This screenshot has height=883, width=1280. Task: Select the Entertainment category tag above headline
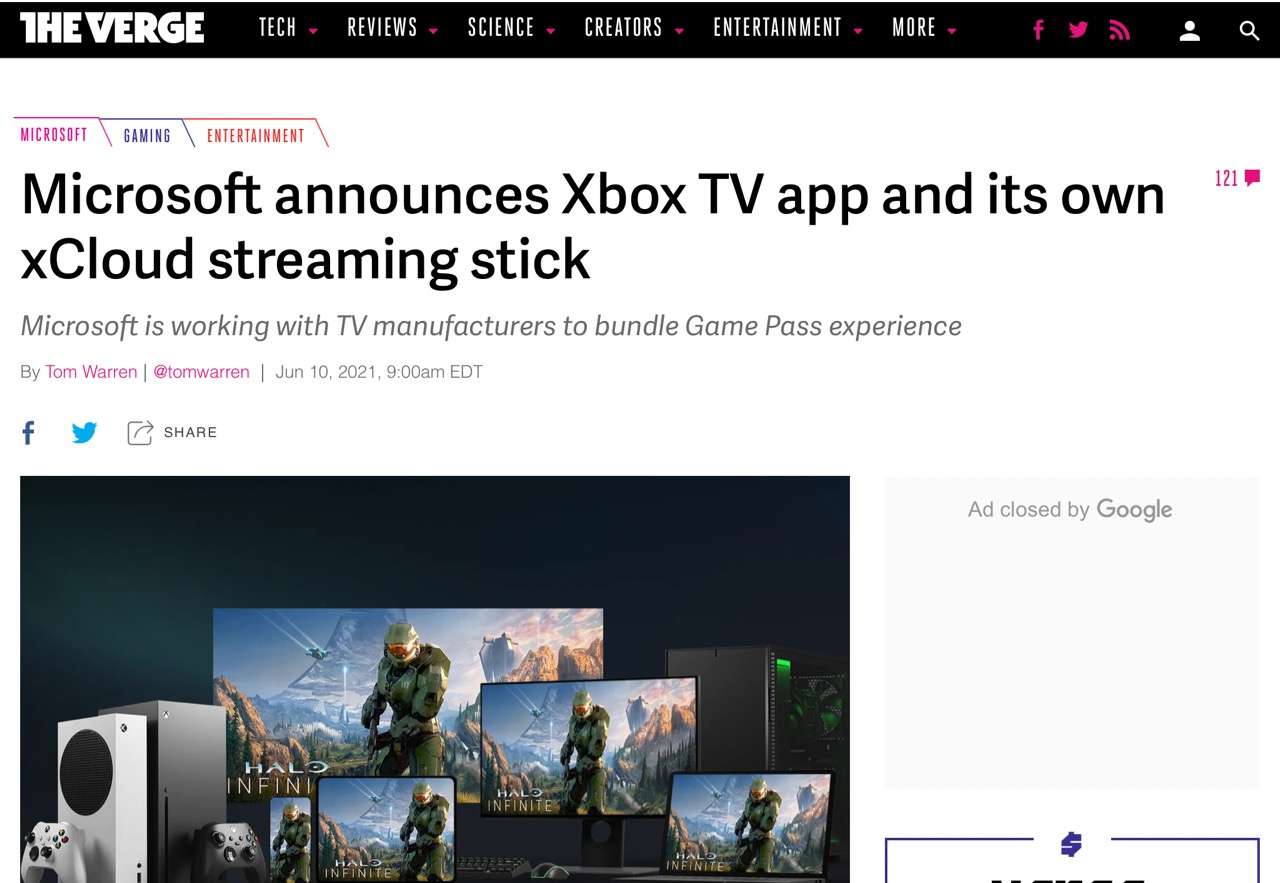(256, 135)
